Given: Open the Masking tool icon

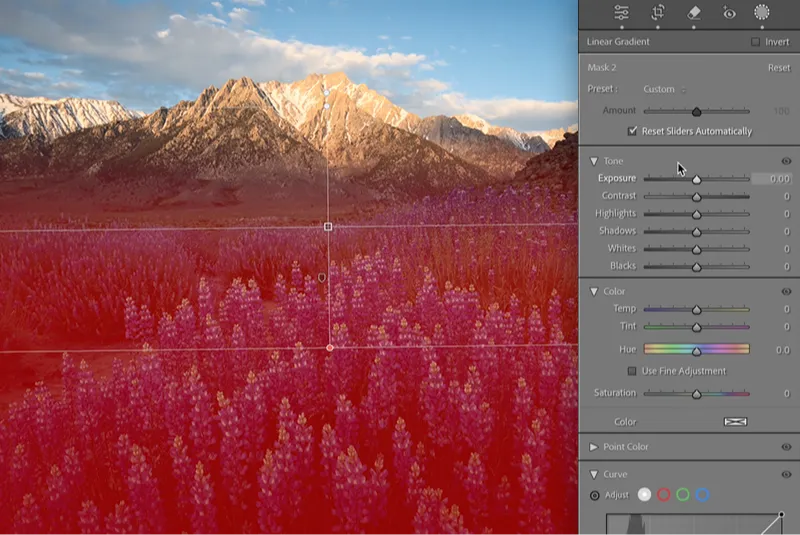Looking at the screenshot, I should click(762, 12).
